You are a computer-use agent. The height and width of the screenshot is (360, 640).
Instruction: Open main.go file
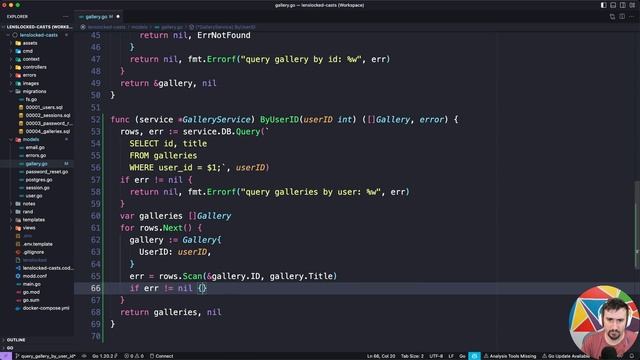[31, 284]
